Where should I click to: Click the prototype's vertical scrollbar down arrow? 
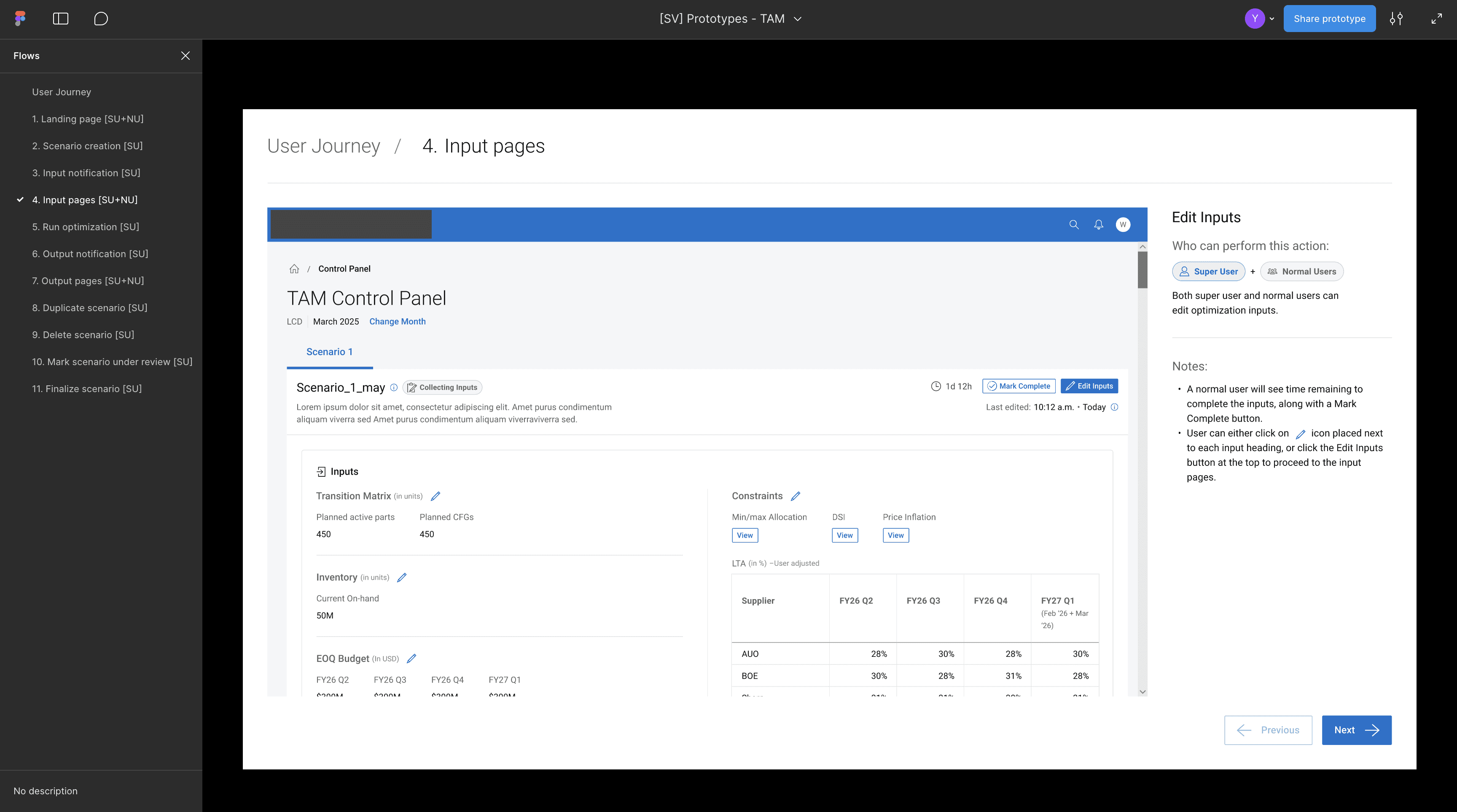(1142, 691)
